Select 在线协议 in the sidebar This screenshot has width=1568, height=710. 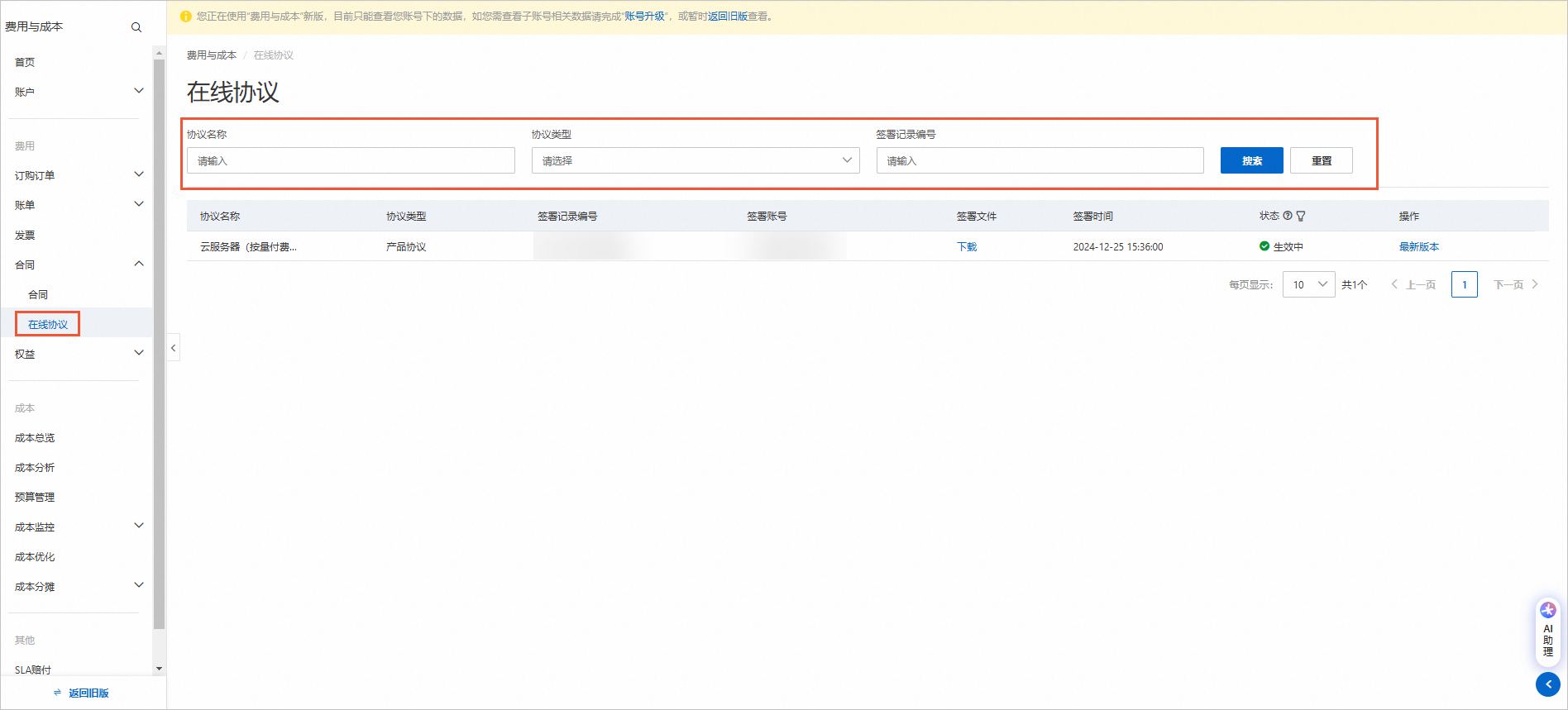click(48, 325)
